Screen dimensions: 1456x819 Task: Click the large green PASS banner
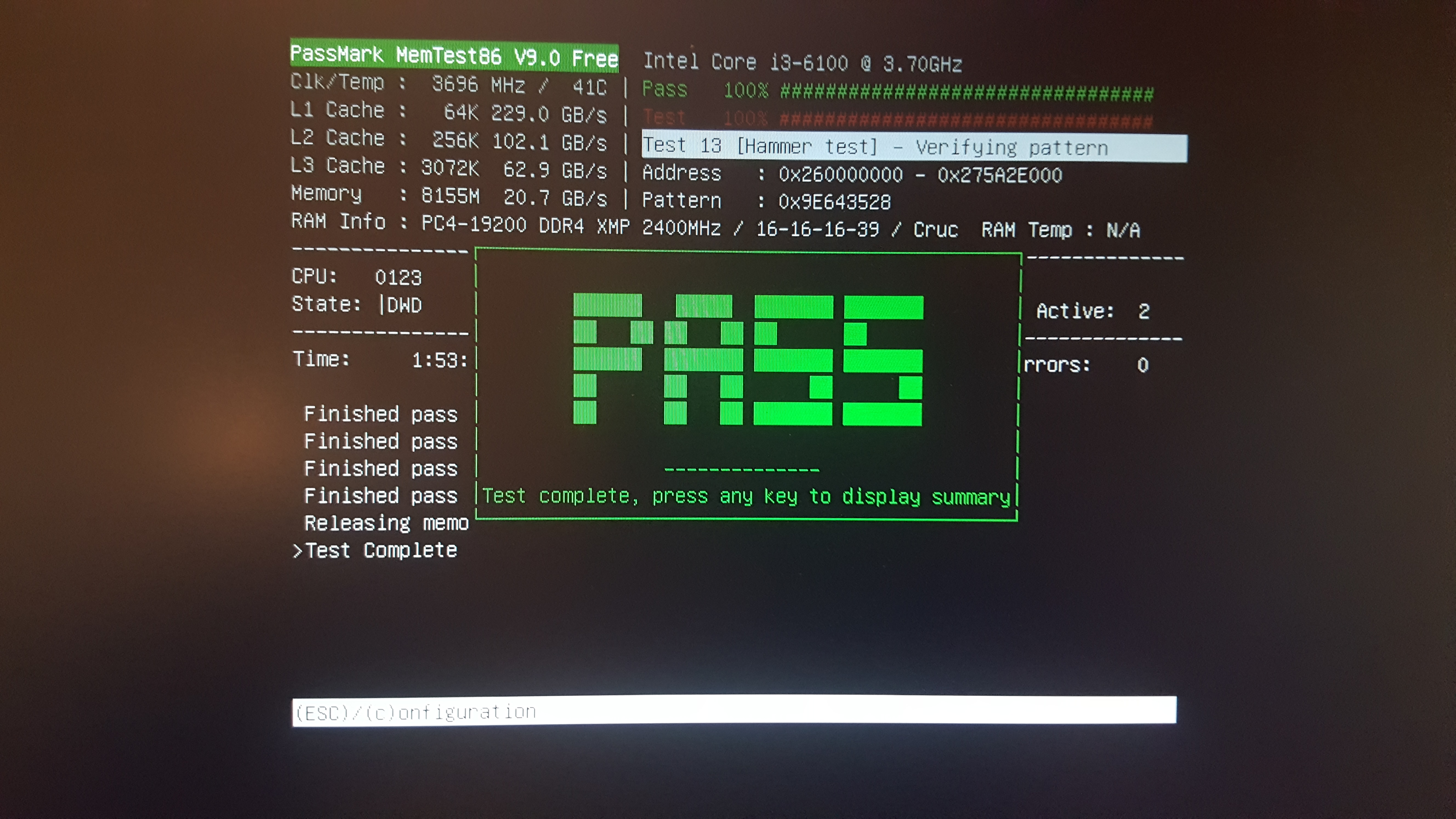[748, 360]
